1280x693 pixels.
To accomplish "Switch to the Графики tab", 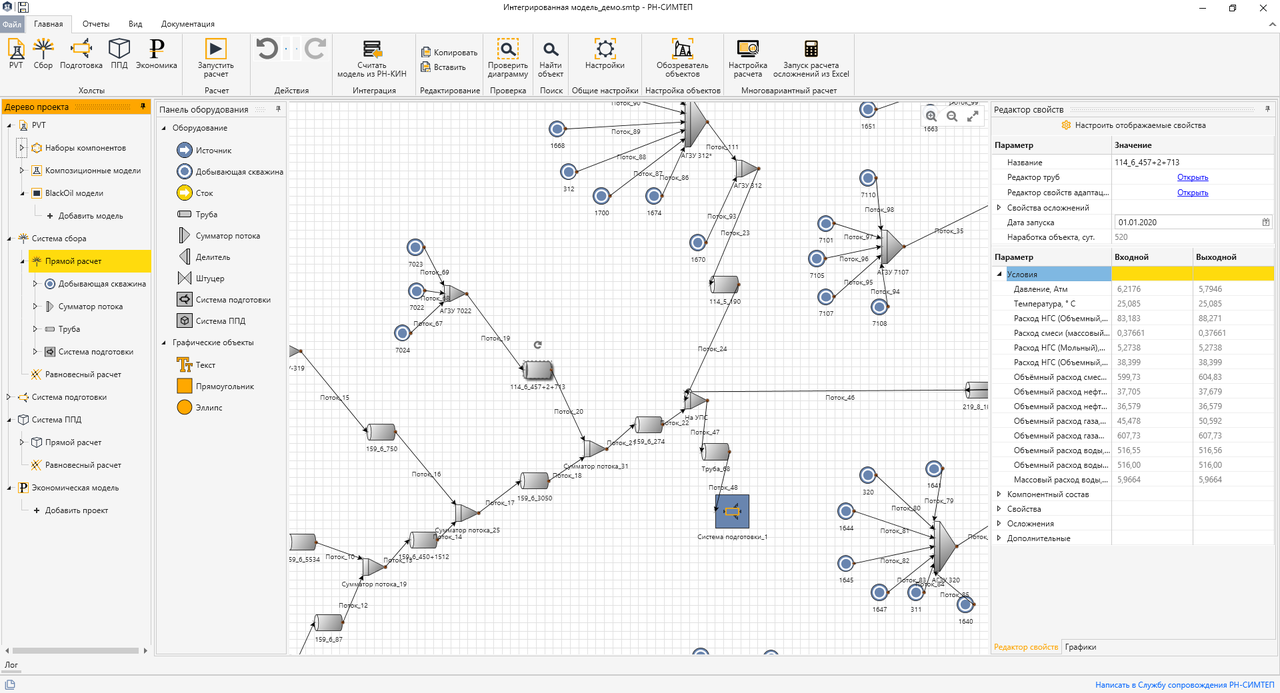I will pyautogui.click(x=1080, y=647).
